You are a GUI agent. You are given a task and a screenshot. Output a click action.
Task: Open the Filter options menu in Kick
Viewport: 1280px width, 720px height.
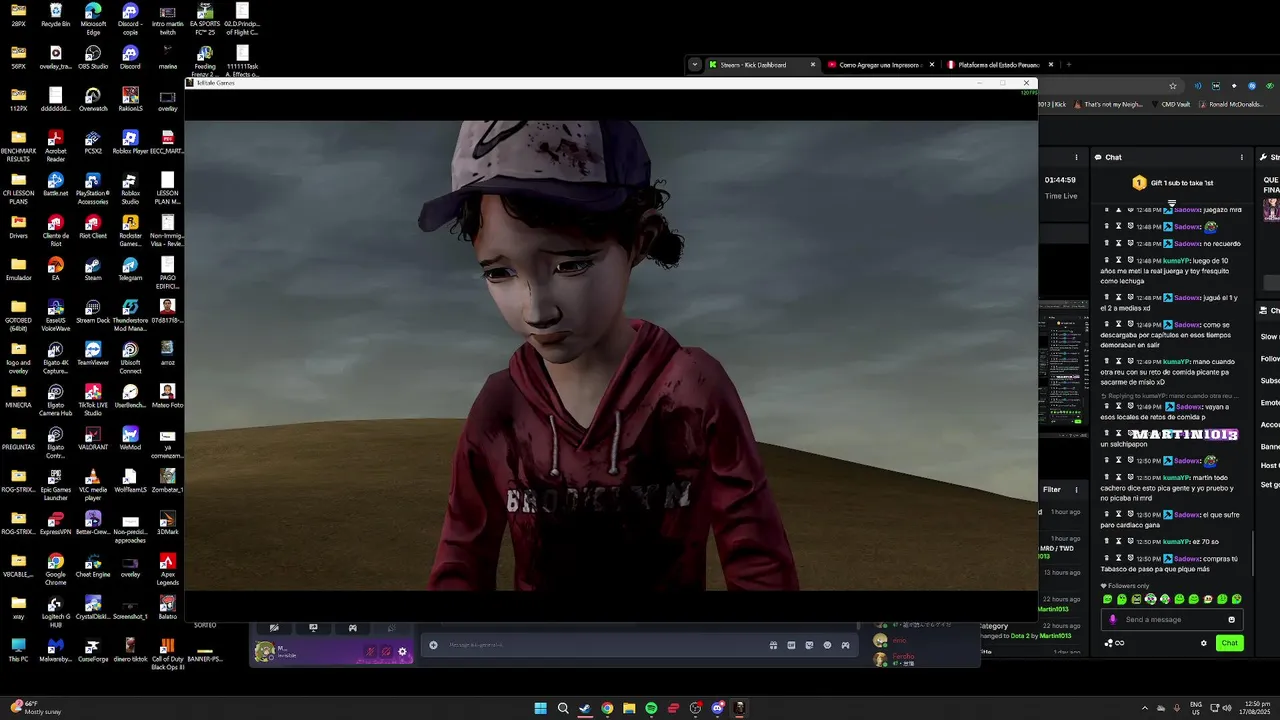(1077, 490)
